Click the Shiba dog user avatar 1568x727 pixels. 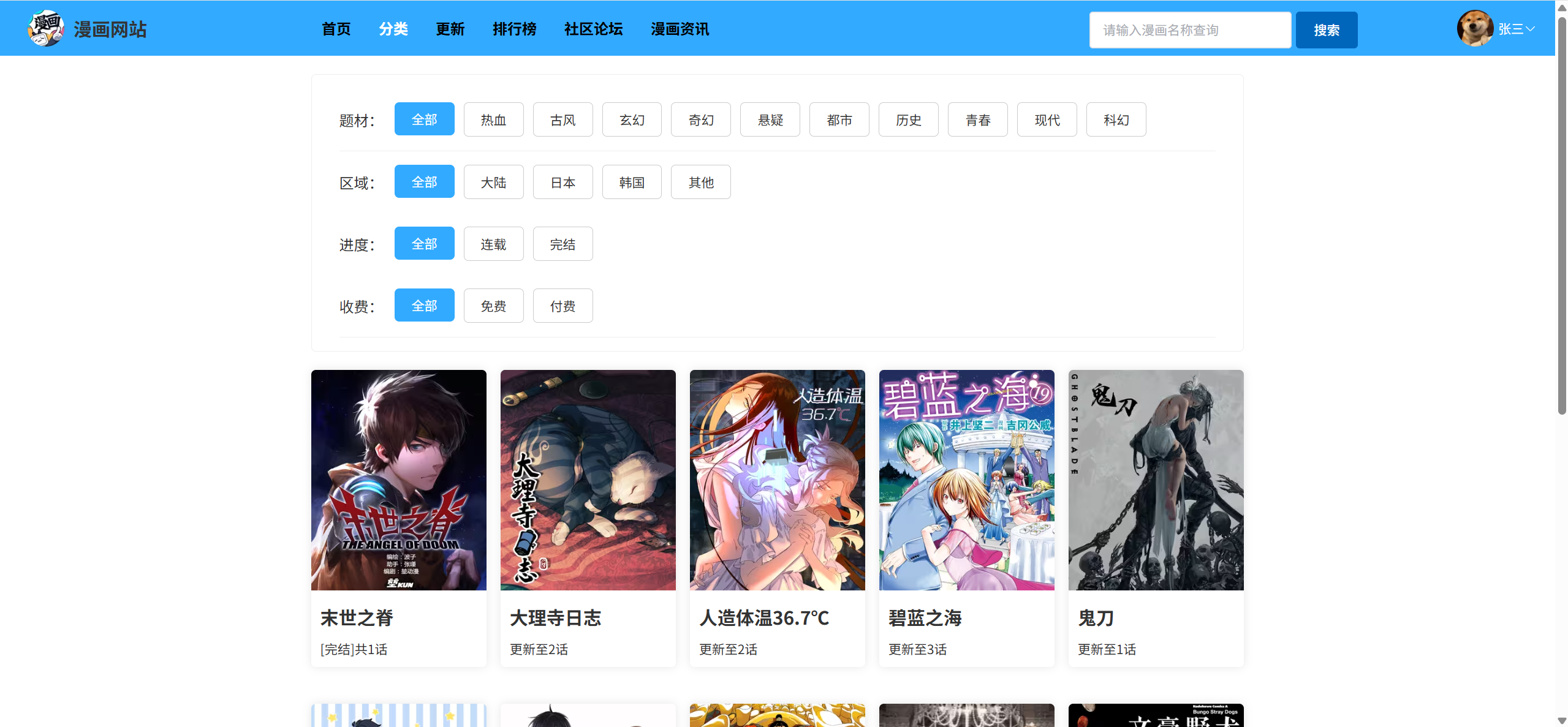1474,28
